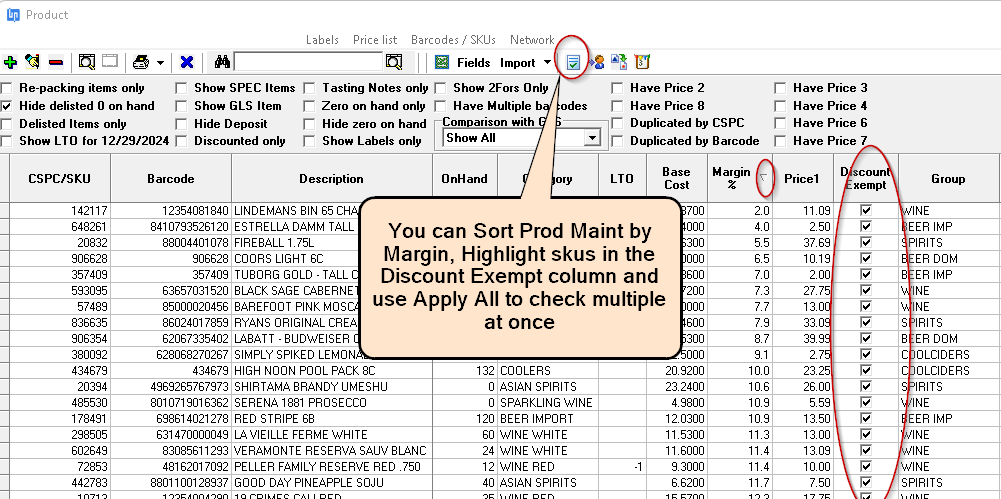Viewport: 1001px width, 499px height.
Task: Click the Fields button
Action: [x=474, y=63]
